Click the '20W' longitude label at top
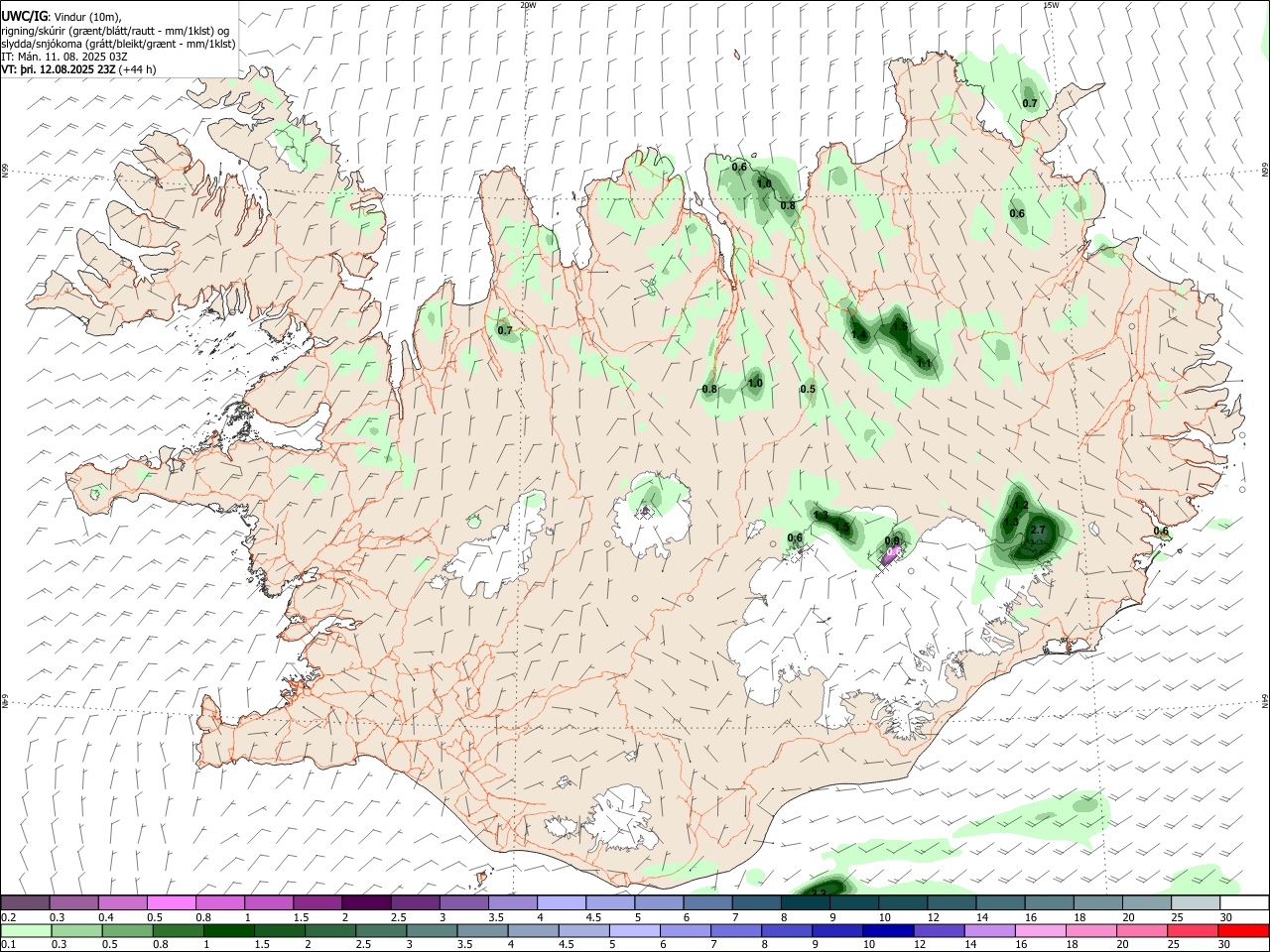 coord(528,5)
